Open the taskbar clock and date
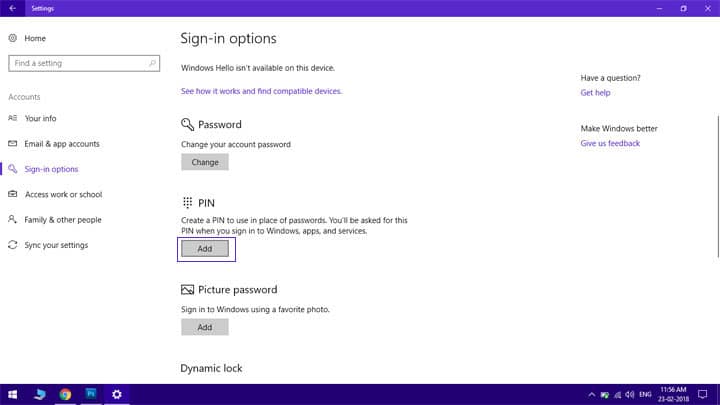Viewport: 720px width, 405px height. click(673, 394)
